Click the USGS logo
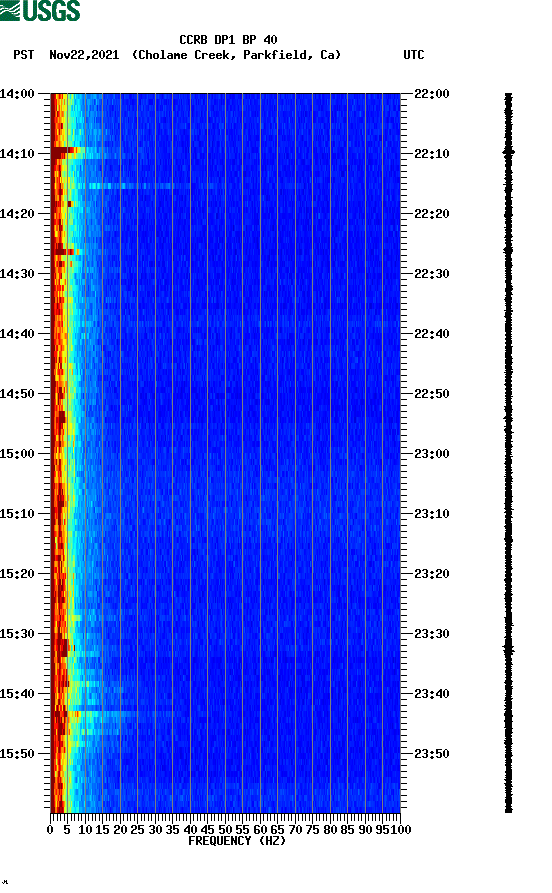 [40, 11]
